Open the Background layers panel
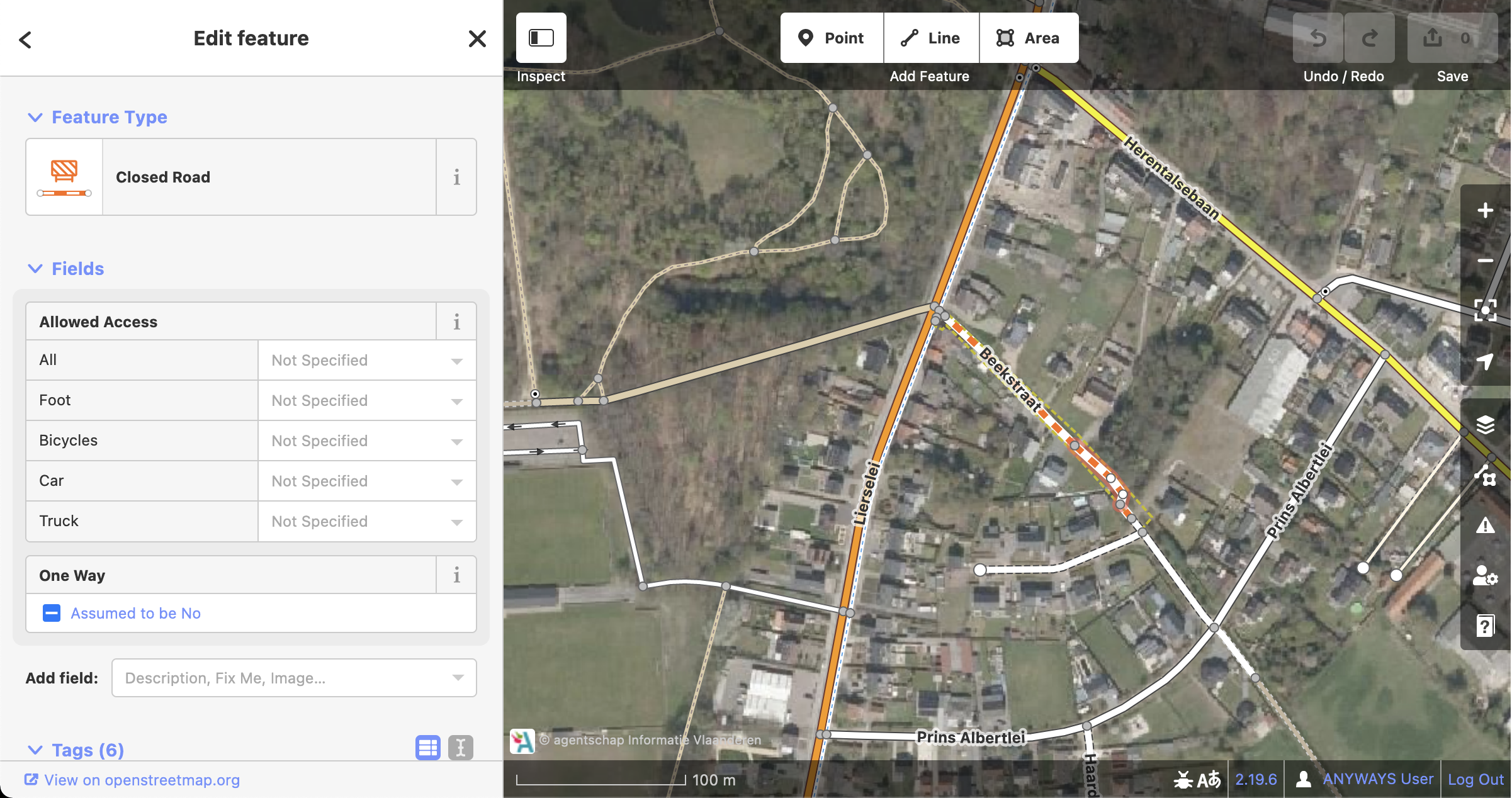Viewport: 1512px width, 798px height. pyautogui.click(x=1485, y=425)
